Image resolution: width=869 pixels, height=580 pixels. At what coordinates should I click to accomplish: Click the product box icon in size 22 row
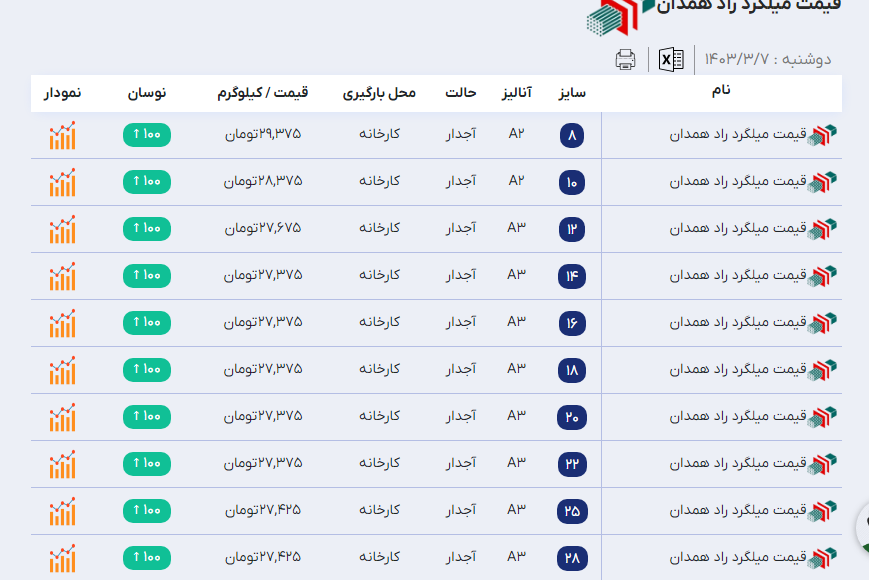[823, 463]
